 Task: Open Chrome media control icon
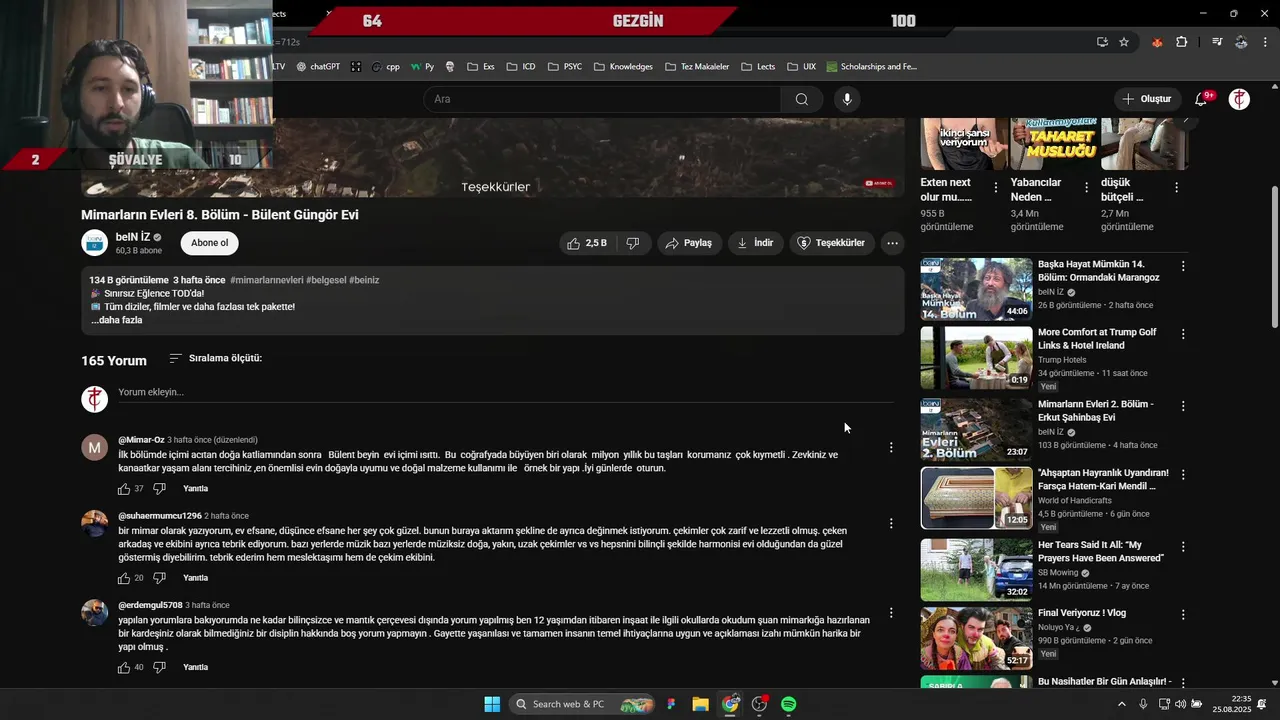pyautogui.click(x=1217, y=42)
